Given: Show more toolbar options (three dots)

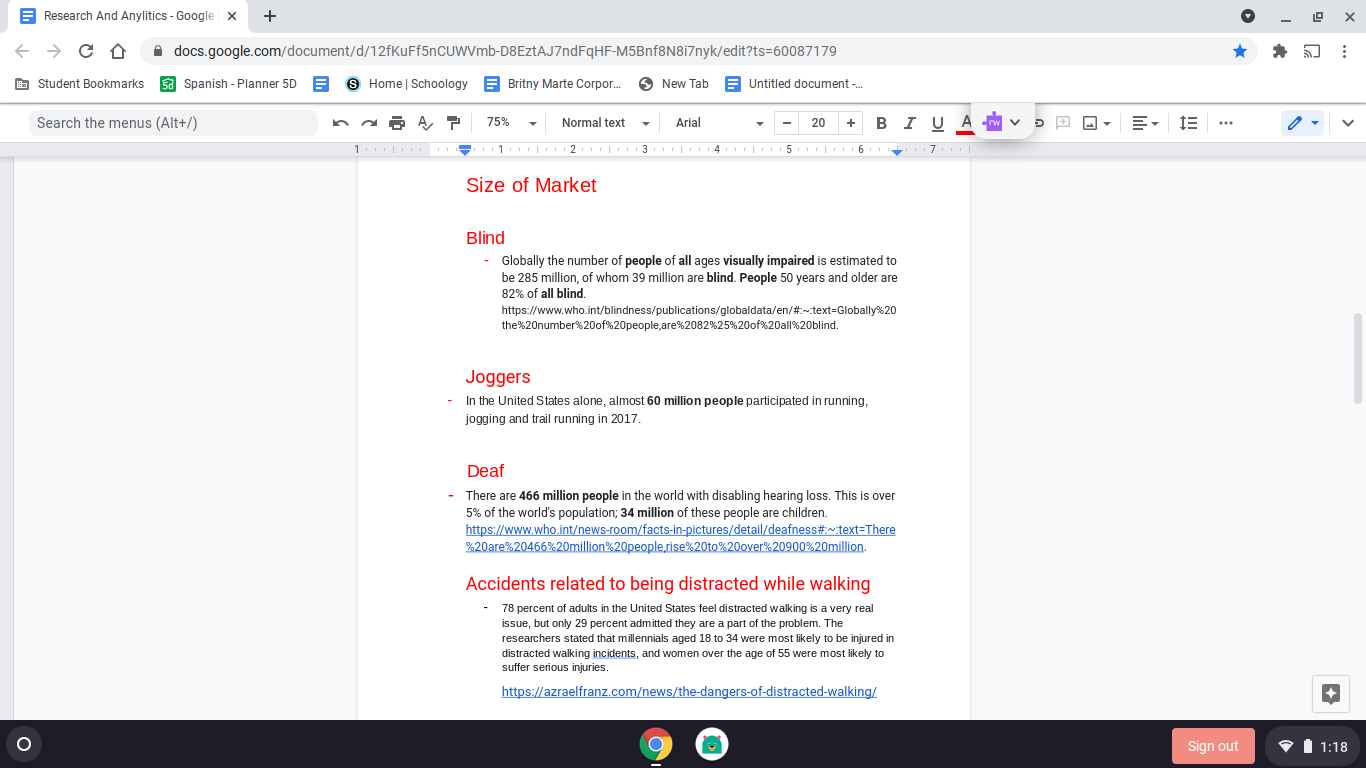Looking at the screenshot, I should [x=1226, y=123].
